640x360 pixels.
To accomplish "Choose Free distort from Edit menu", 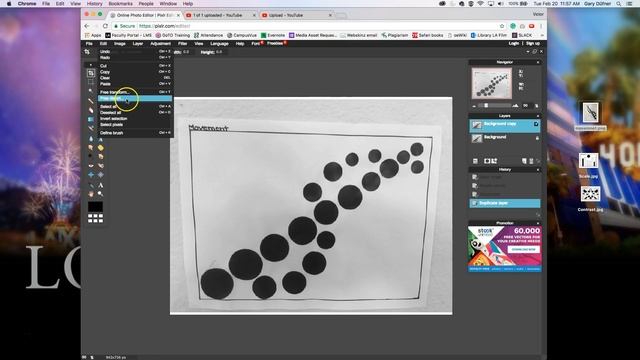I will (x=136, y=98).
